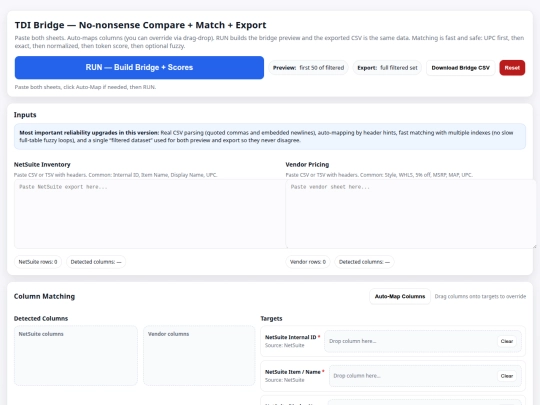Grab the Vendor textarea resize handle
Image resolution: width=540 pixels, height=405 pixels.
pos(534,246)
